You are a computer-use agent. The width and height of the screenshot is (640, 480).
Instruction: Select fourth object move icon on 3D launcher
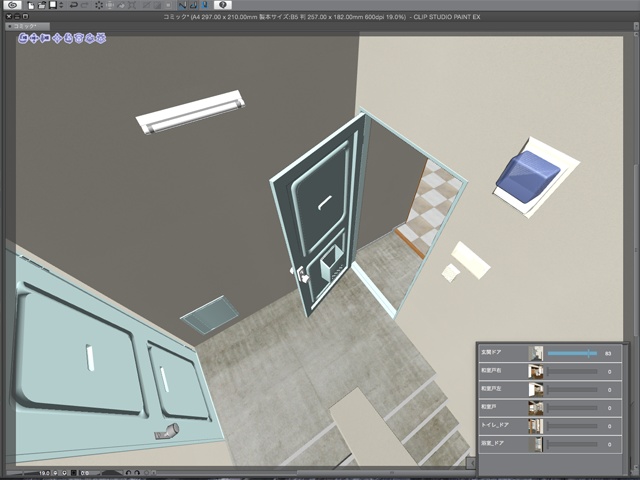(x=58, y=38)
